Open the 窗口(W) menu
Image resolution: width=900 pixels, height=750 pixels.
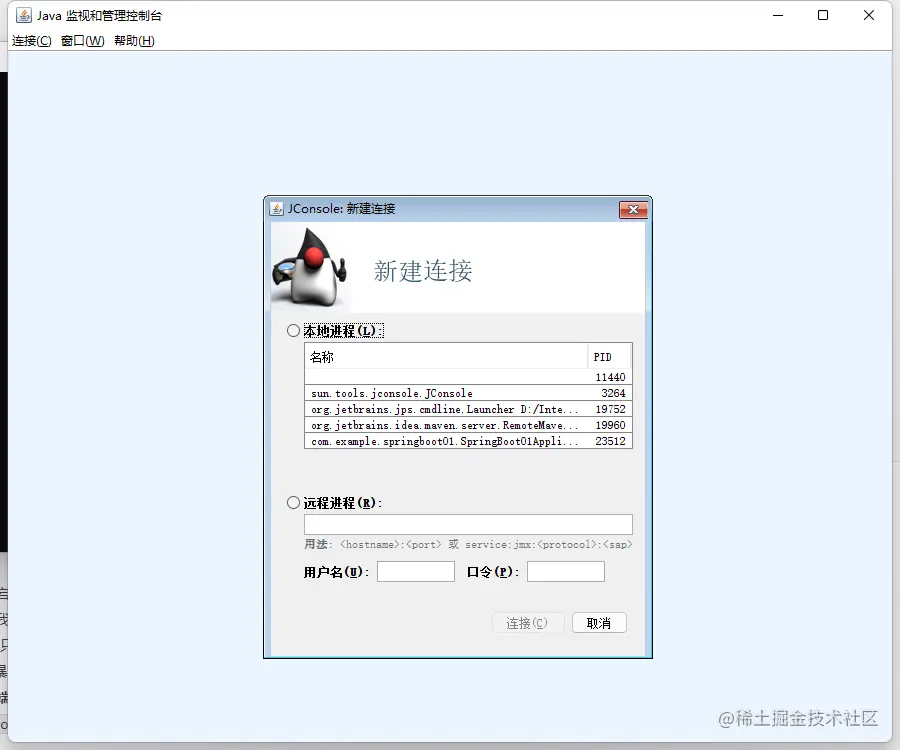(83, 41)
